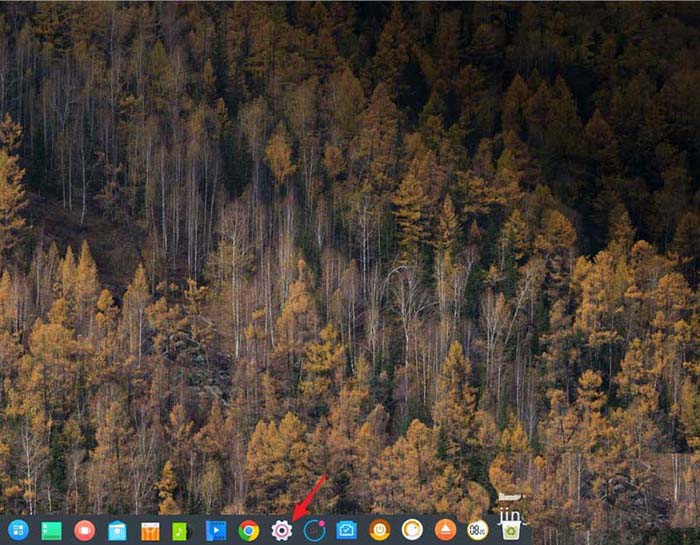Click the blue circular ring icon with pink dot
The height and width of the screenshot is (545, 700).
click(314, 530)
